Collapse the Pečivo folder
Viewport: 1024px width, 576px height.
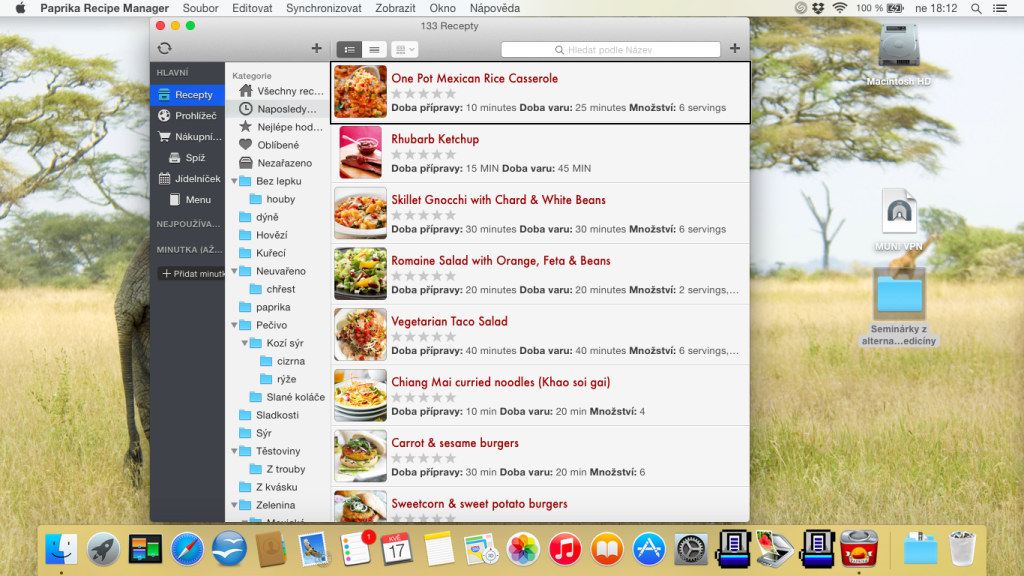point(234,325)
